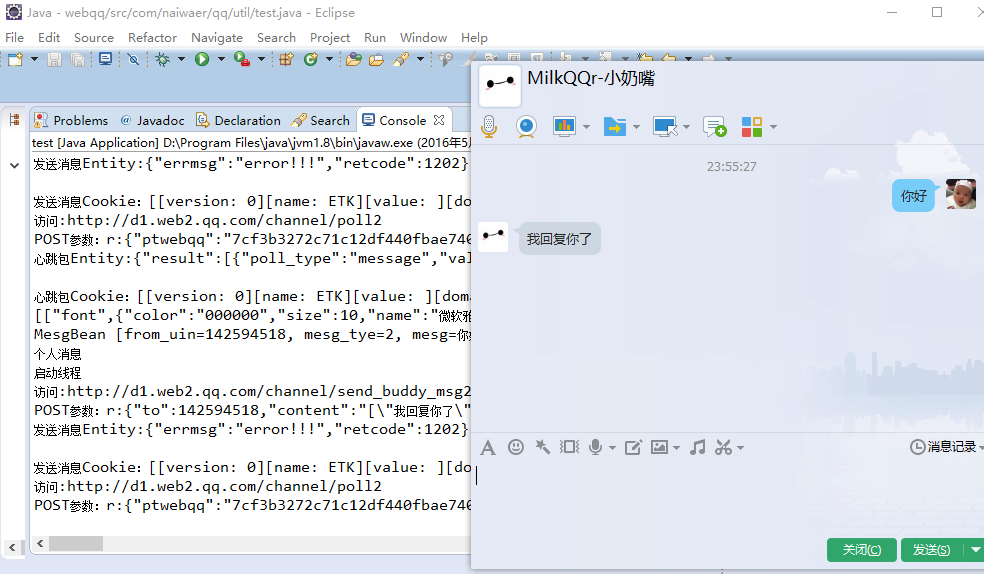Viewport: 984px width, 574px height.
Task: Click the create discussion group icon in QQ
Action: point(715,127)
